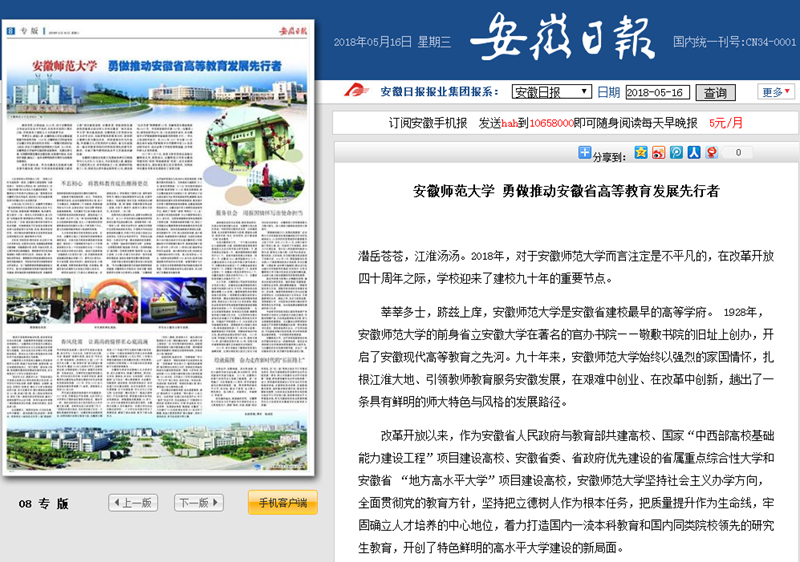The image size is (800, 562).
Task: Click the red 'hah' text in subscription notice
Action: (x=509, y=123)
